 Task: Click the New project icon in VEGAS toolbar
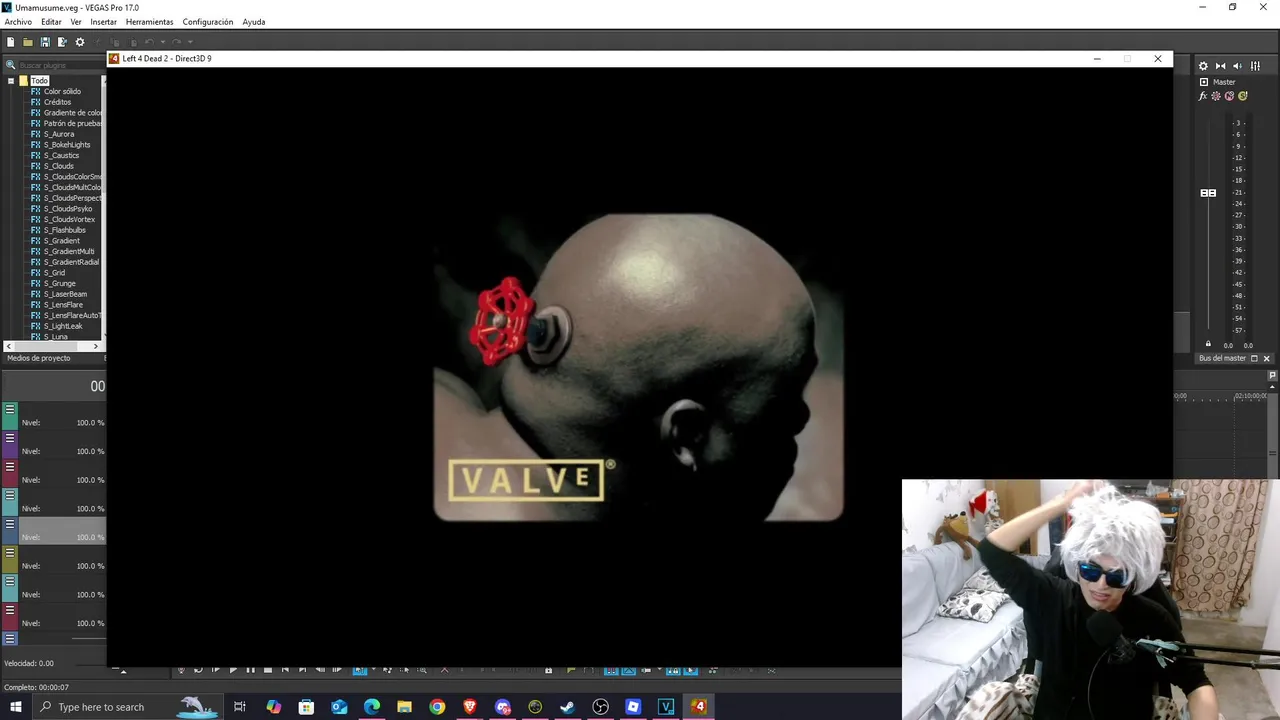11,42
